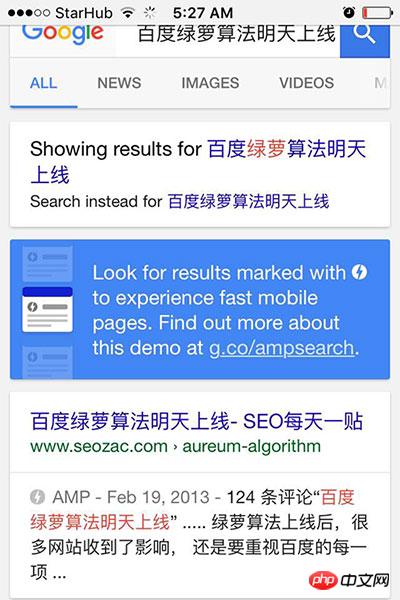Click the Wi-Fi signal icon in status bar
Screen dimensions: 400x600
coord(128,13)
